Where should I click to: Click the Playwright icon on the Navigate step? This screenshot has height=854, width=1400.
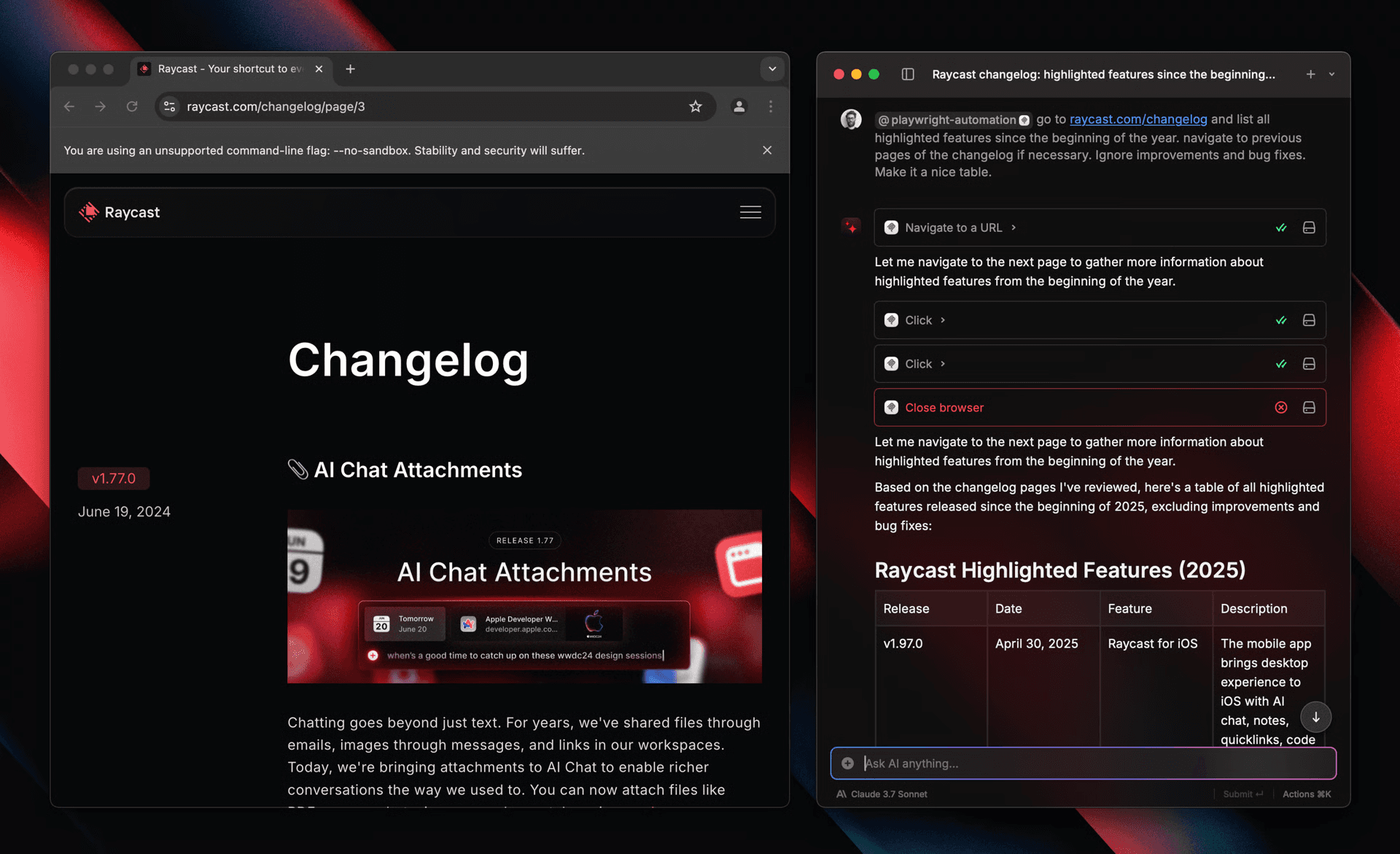click(x=891, y=228)
